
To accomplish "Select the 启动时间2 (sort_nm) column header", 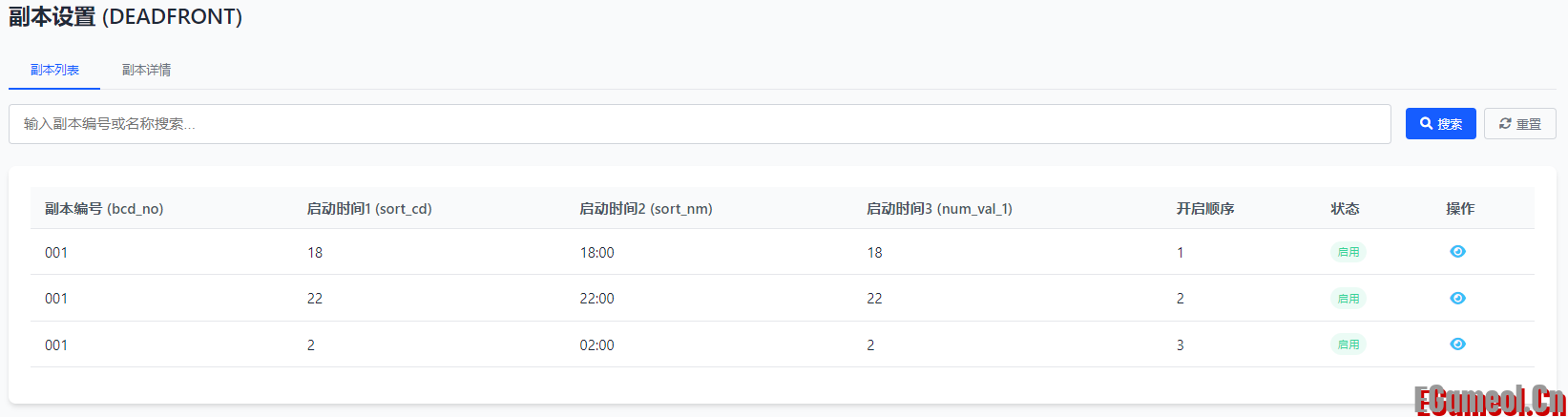I will click(646, 209).
